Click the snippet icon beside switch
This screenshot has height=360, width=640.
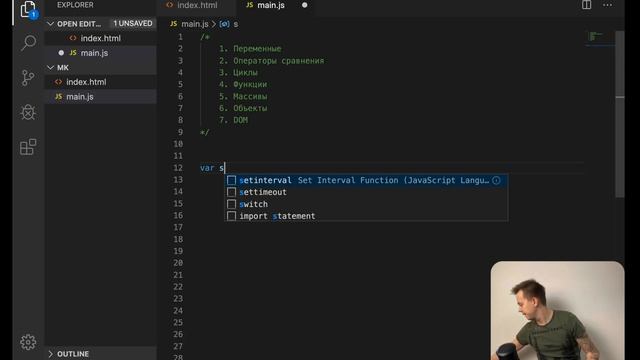point(231,204)
